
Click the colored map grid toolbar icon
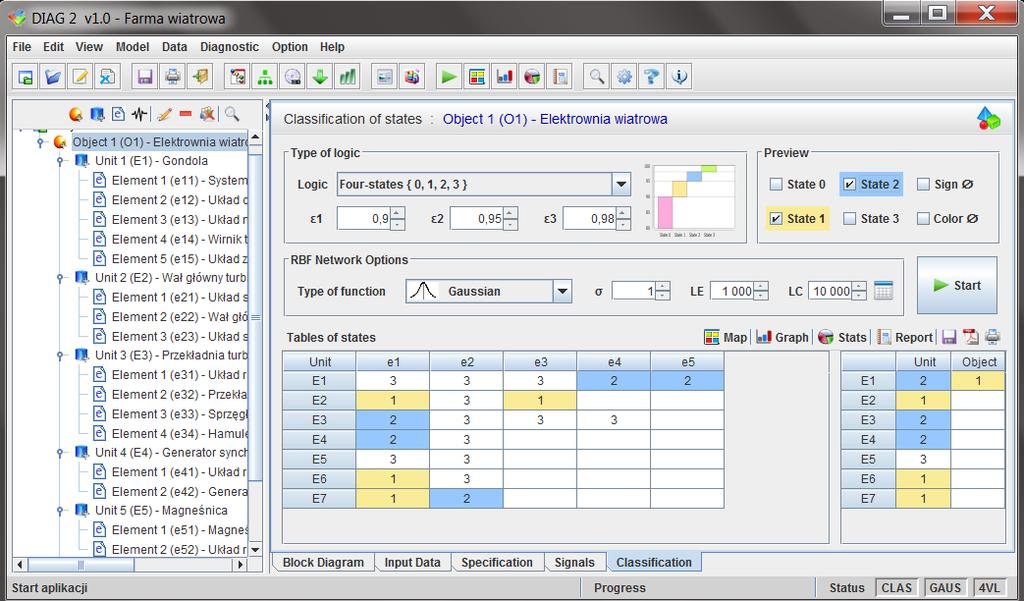point(477,76)
